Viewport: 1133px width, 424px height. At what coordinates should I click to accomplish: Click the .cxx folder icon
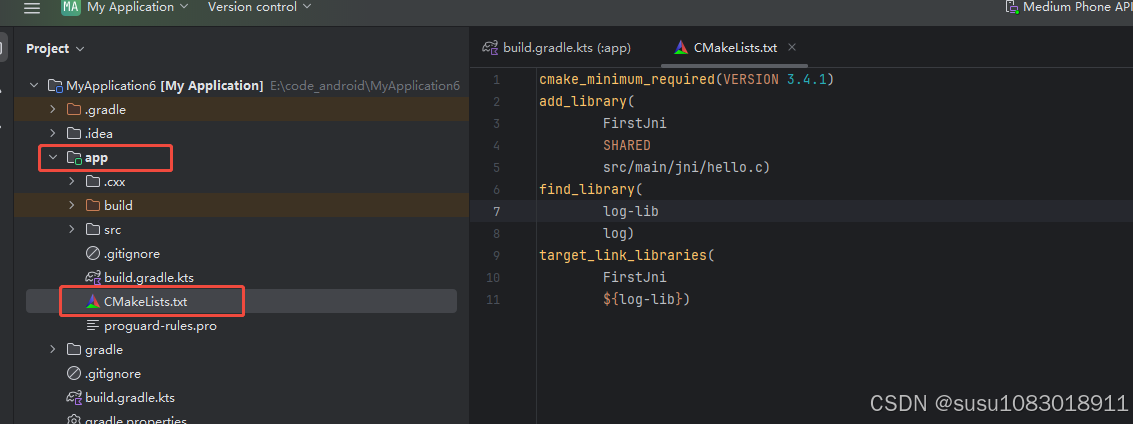click(92, 182)
